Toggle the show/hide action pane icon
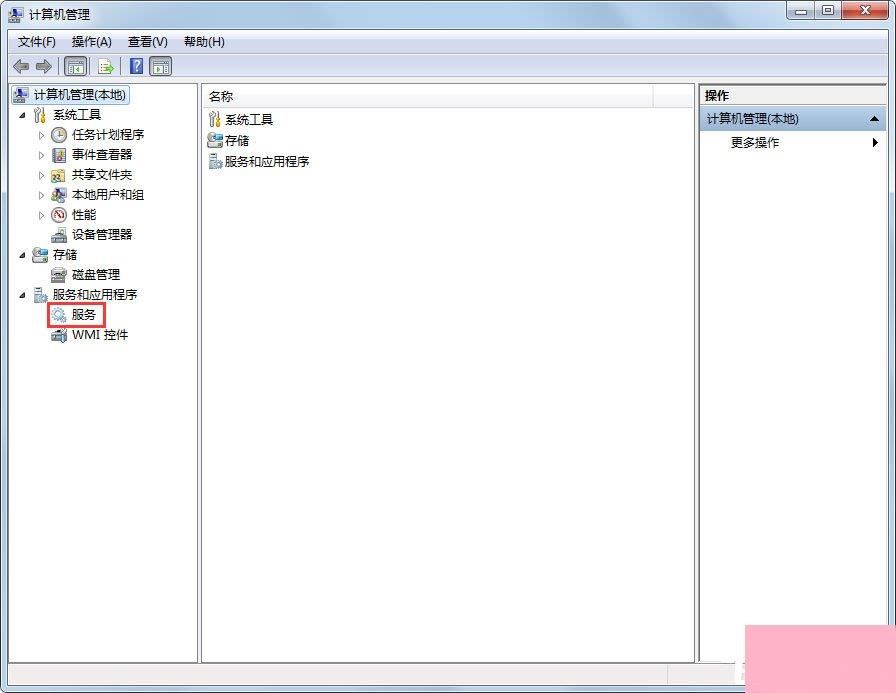The image size is (896, 693). pos(161,67)
